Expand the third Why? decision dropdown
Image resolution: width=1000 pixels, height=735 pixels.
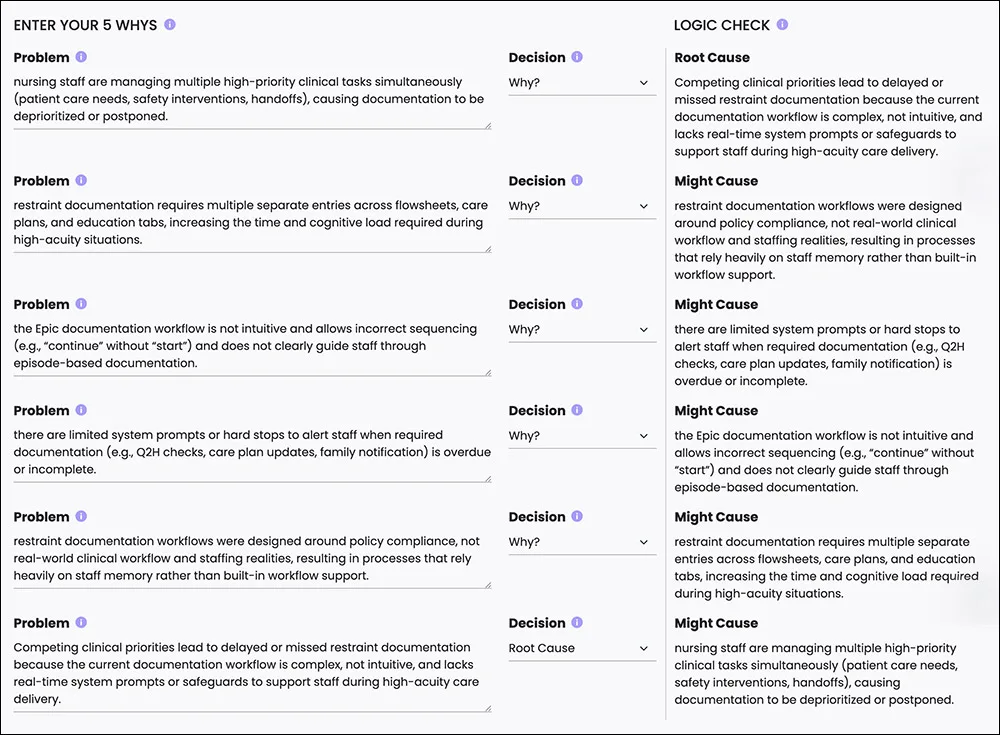[x=582, y=330]
